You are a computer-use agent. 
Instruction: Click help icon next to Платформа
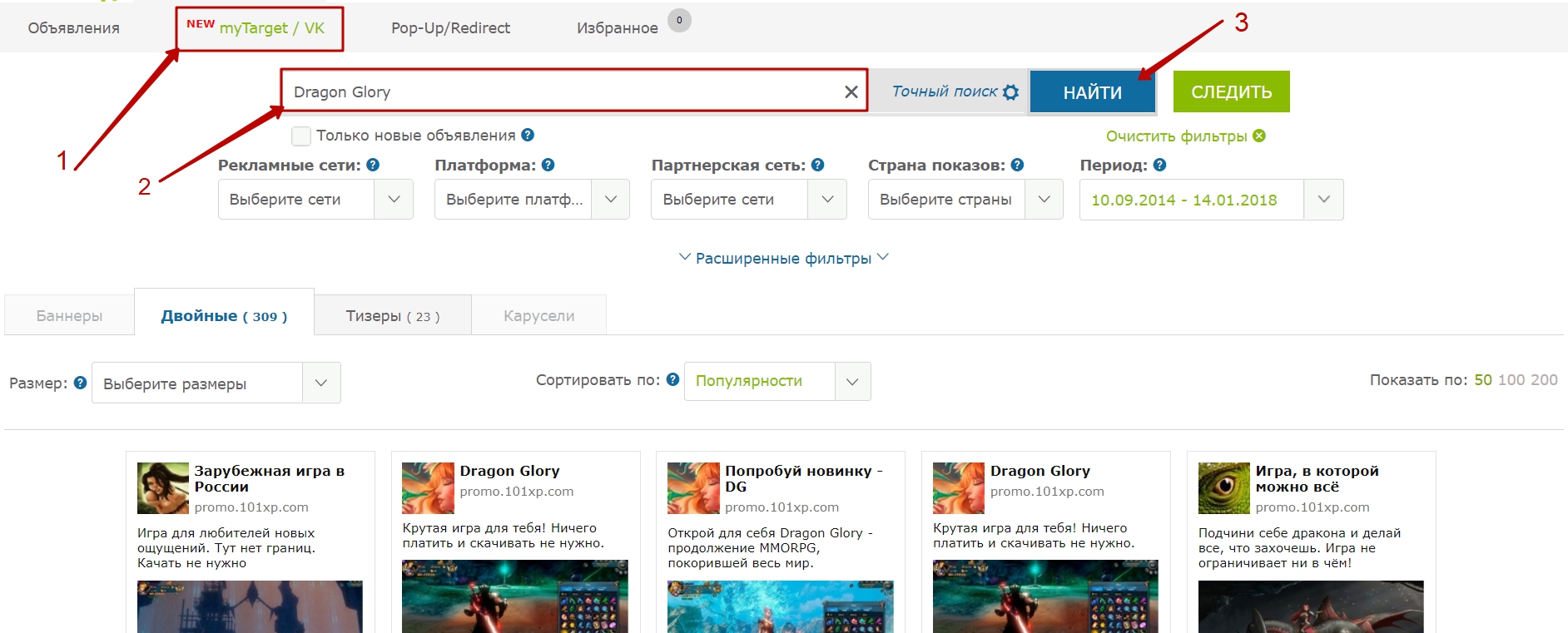[x=548, y=165]
